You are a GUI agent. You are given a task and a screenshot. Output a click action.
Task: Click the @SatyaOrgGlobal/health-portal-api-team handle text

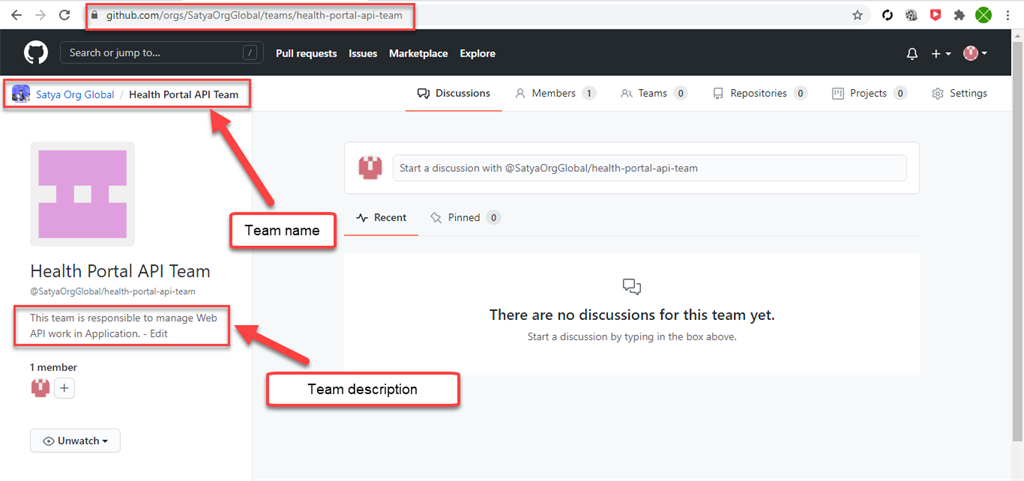click(x=113, y=292)
